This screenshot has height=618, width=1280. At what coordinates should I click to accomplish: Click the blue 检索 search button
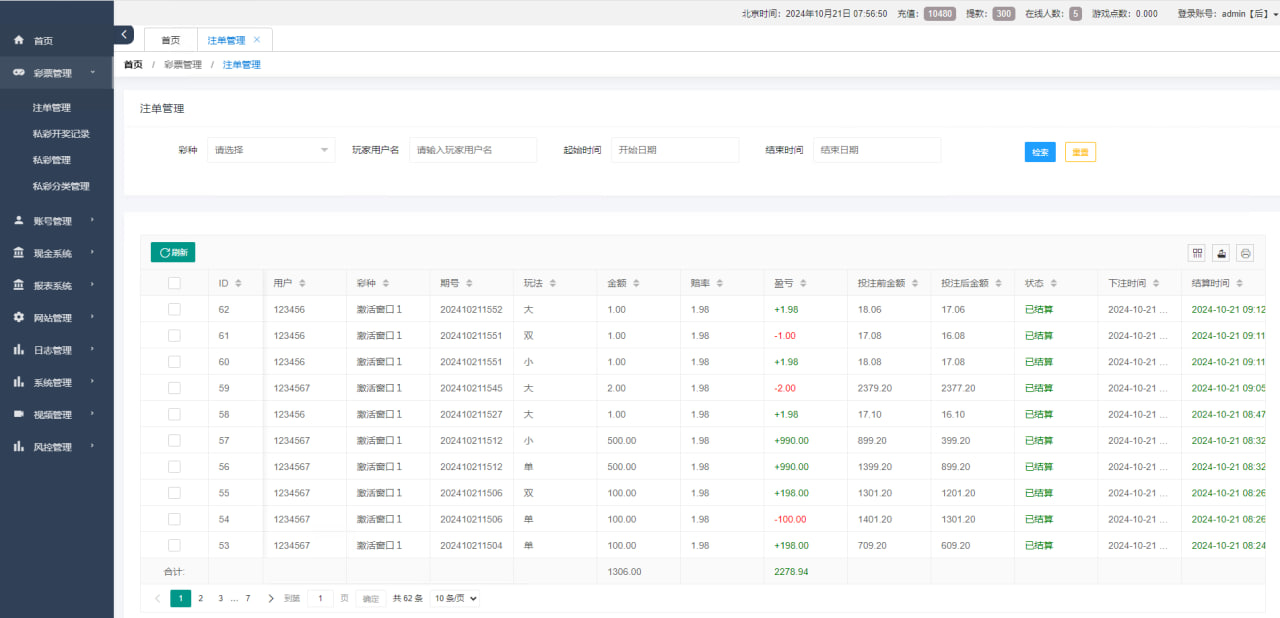1040,152
